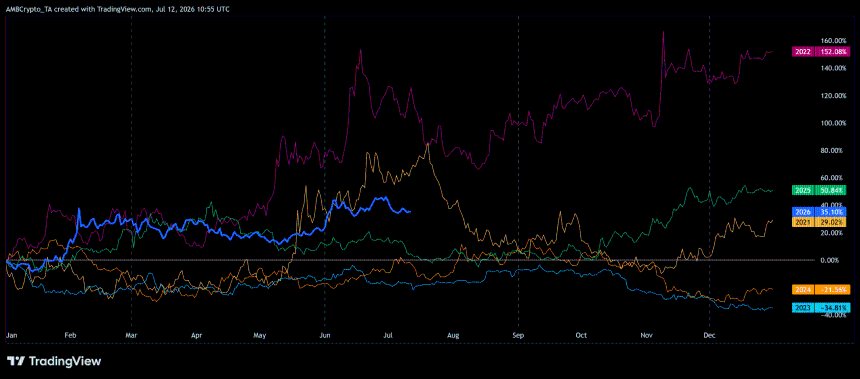Click the Feb month label
This screenshot has height=379, width=860.
point(70,334)
